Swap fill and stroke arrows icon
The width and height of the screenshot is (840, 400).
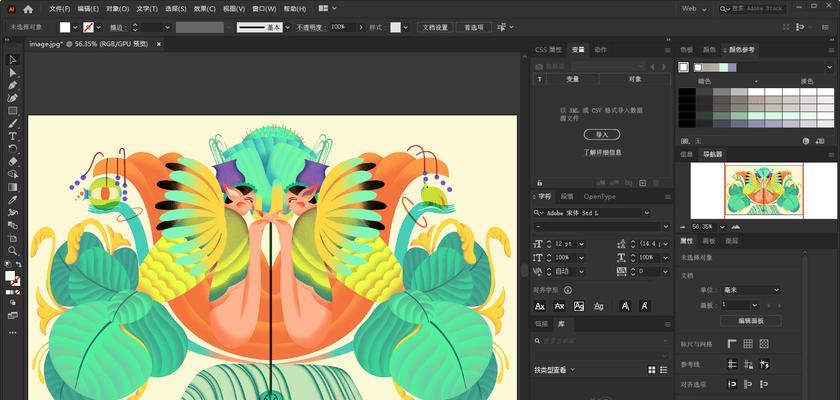(x=18, y=265)
